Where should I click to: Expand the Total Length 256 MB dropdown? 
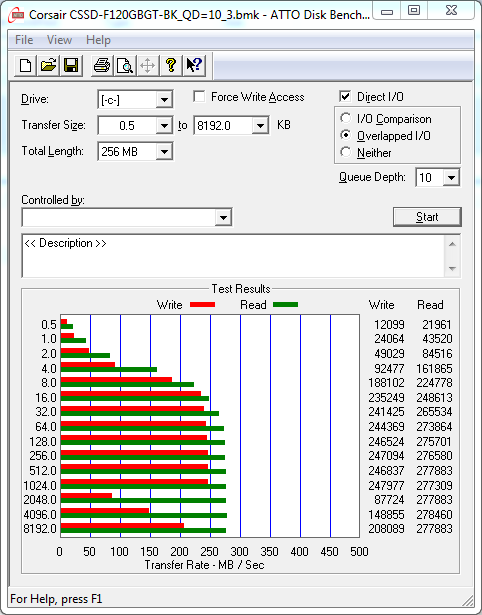point(164,152)
